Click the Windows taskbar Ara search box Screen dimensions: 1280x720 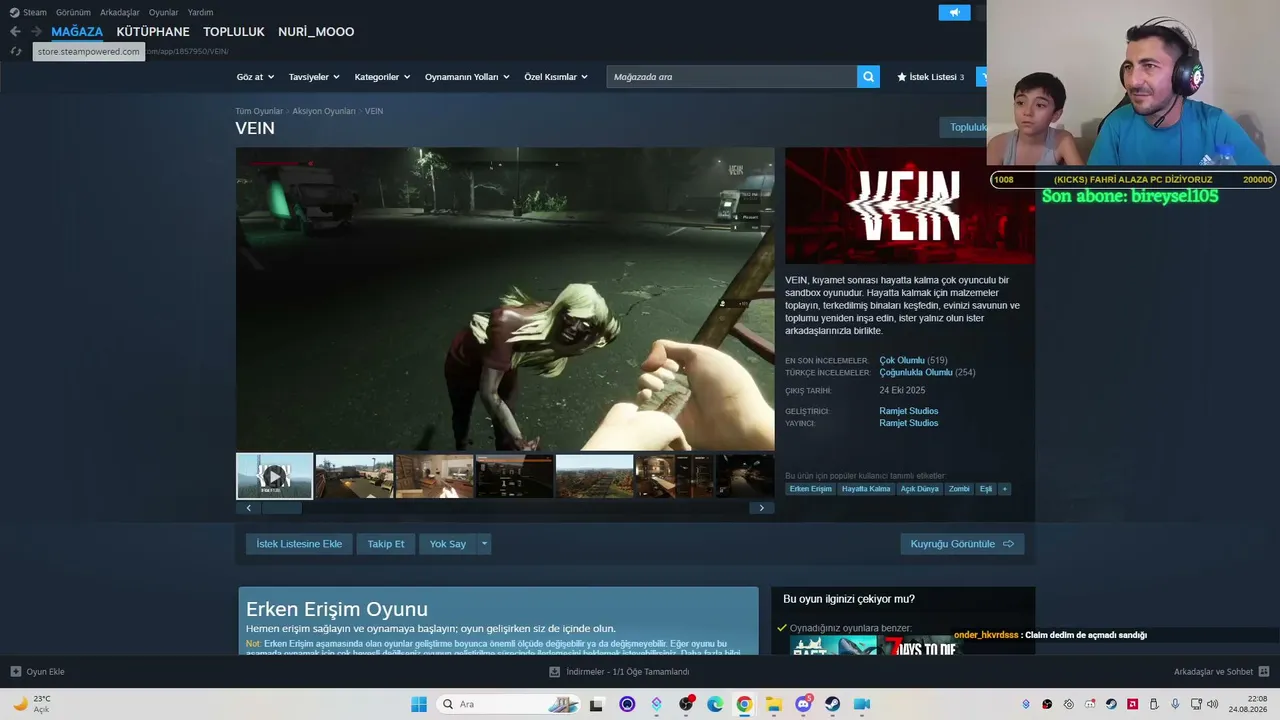[508, 704]
